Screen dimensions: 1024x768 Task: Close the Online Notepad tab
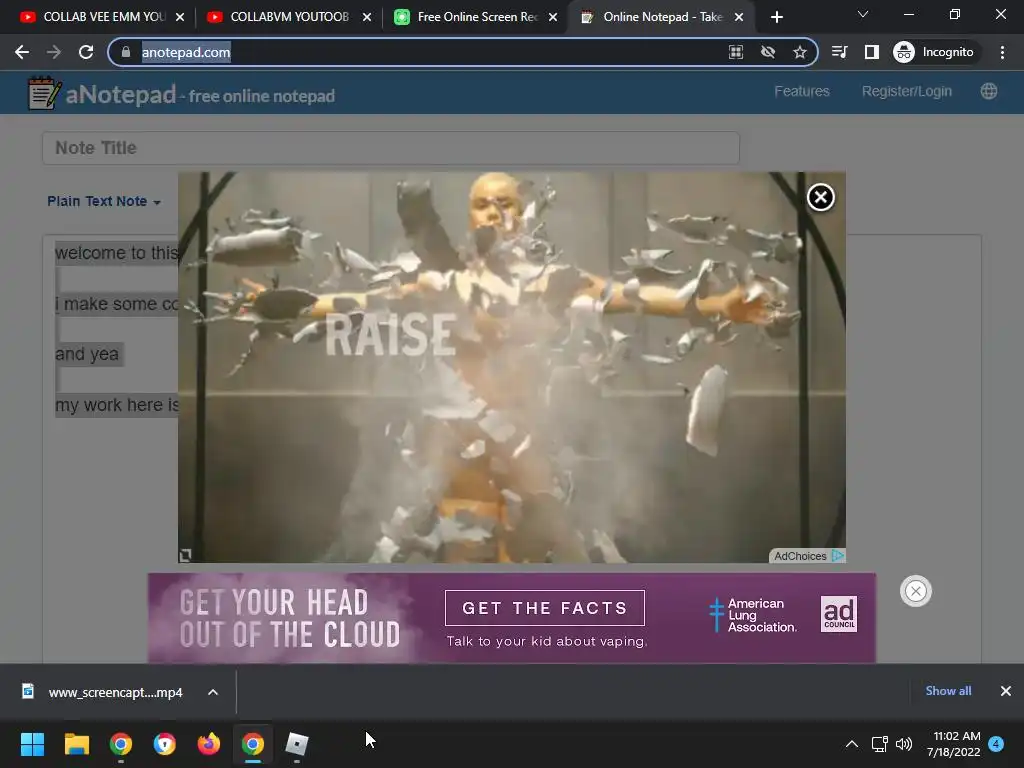click(739, 17)
